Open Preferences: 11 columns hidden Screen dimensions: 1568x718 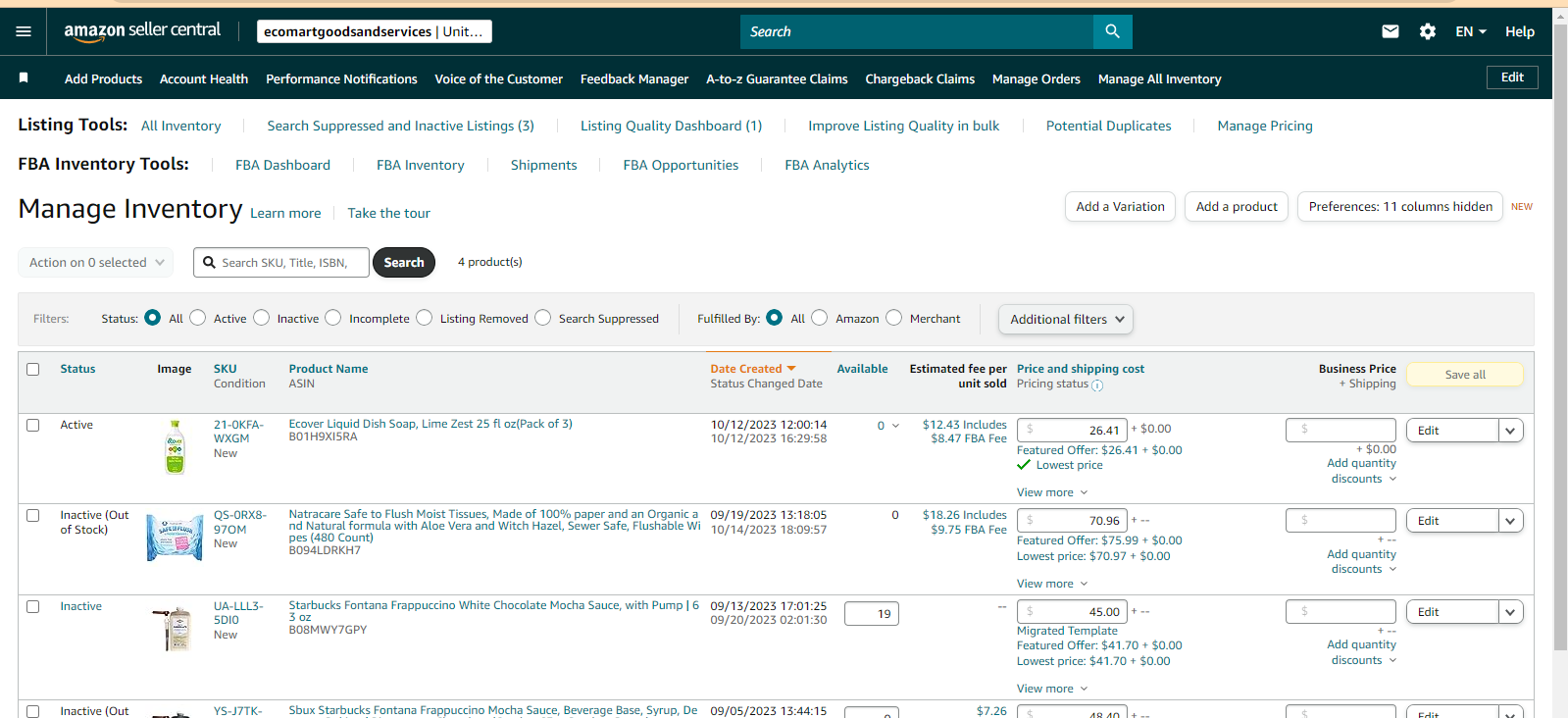[1400, 206]
